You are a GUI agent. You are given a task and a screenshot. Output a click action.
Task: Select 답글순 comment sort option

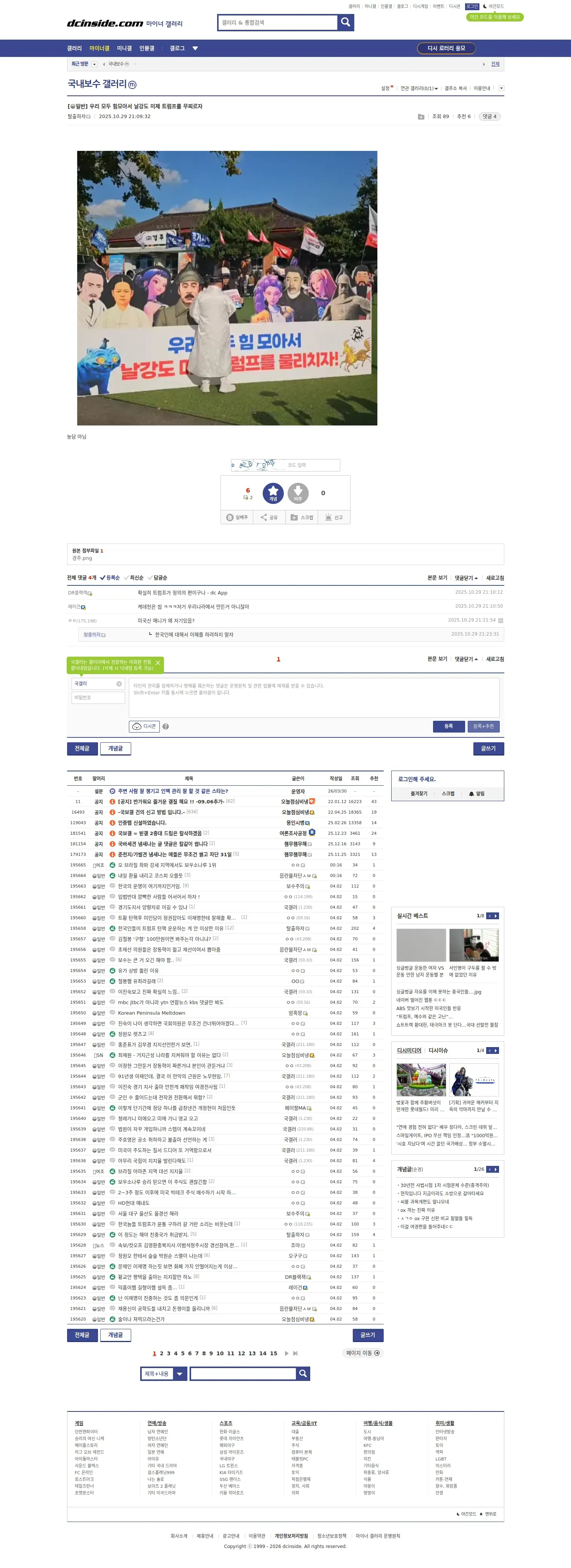tap(158, 577)
